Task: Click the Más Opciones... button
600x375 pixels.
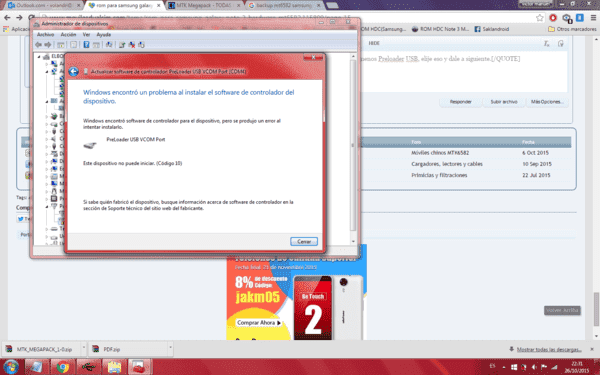Action: 546,102
